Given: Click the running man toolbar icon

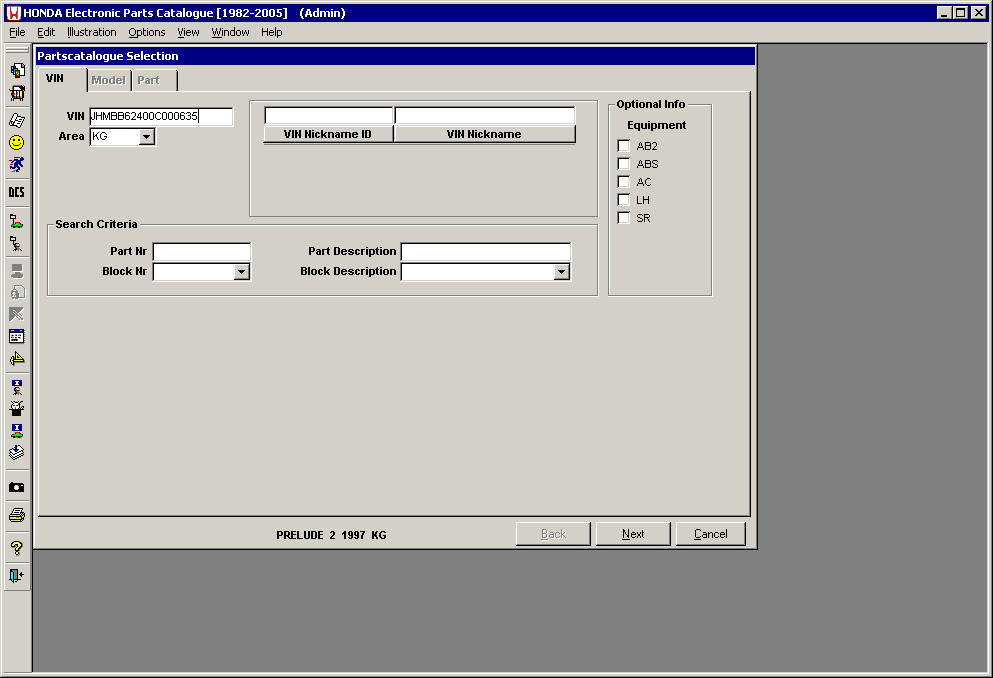Looking at the screenshot, I should [x=16, y=165].
